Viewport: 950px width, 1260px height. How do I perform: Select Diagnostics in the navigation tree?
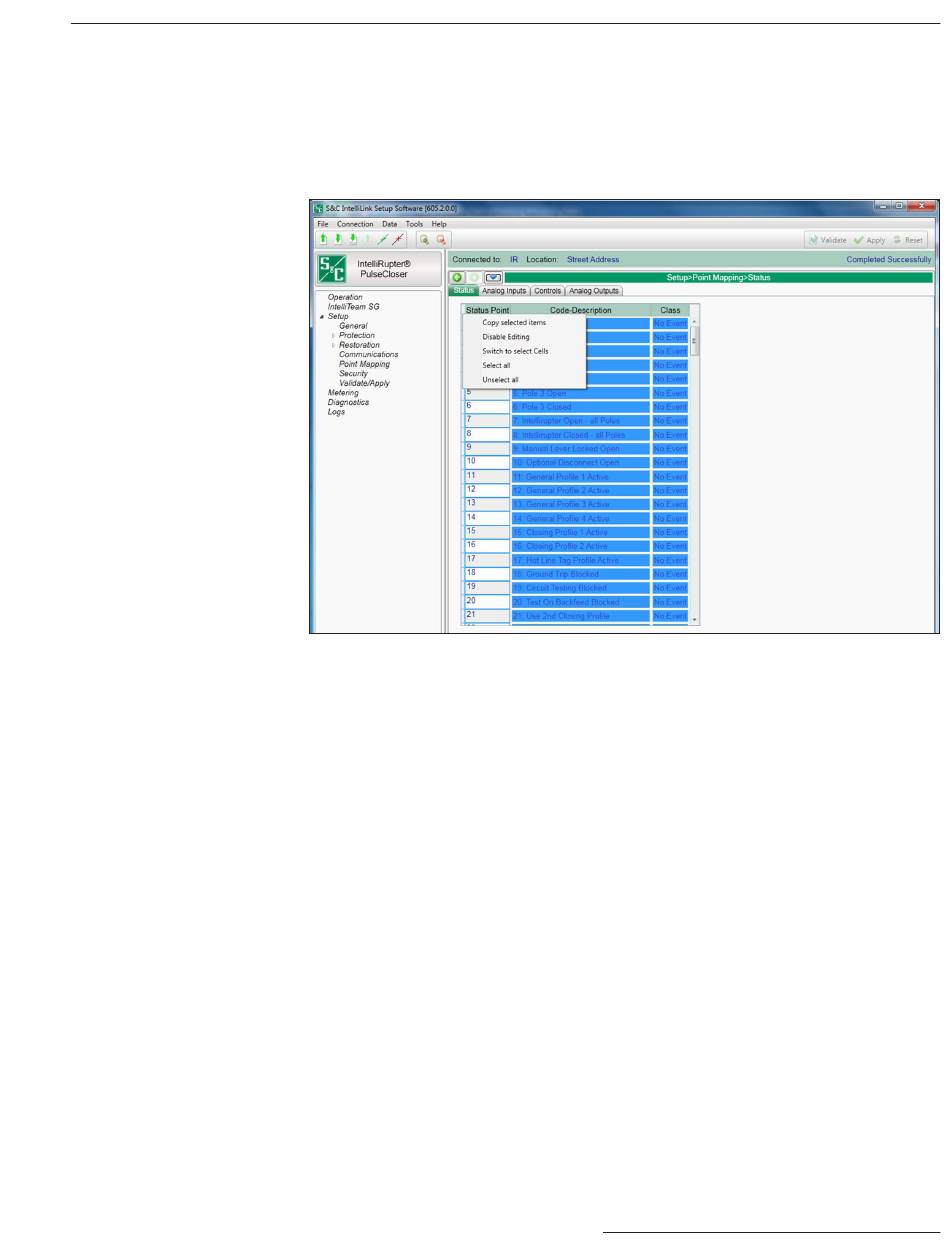coord(348,402)
